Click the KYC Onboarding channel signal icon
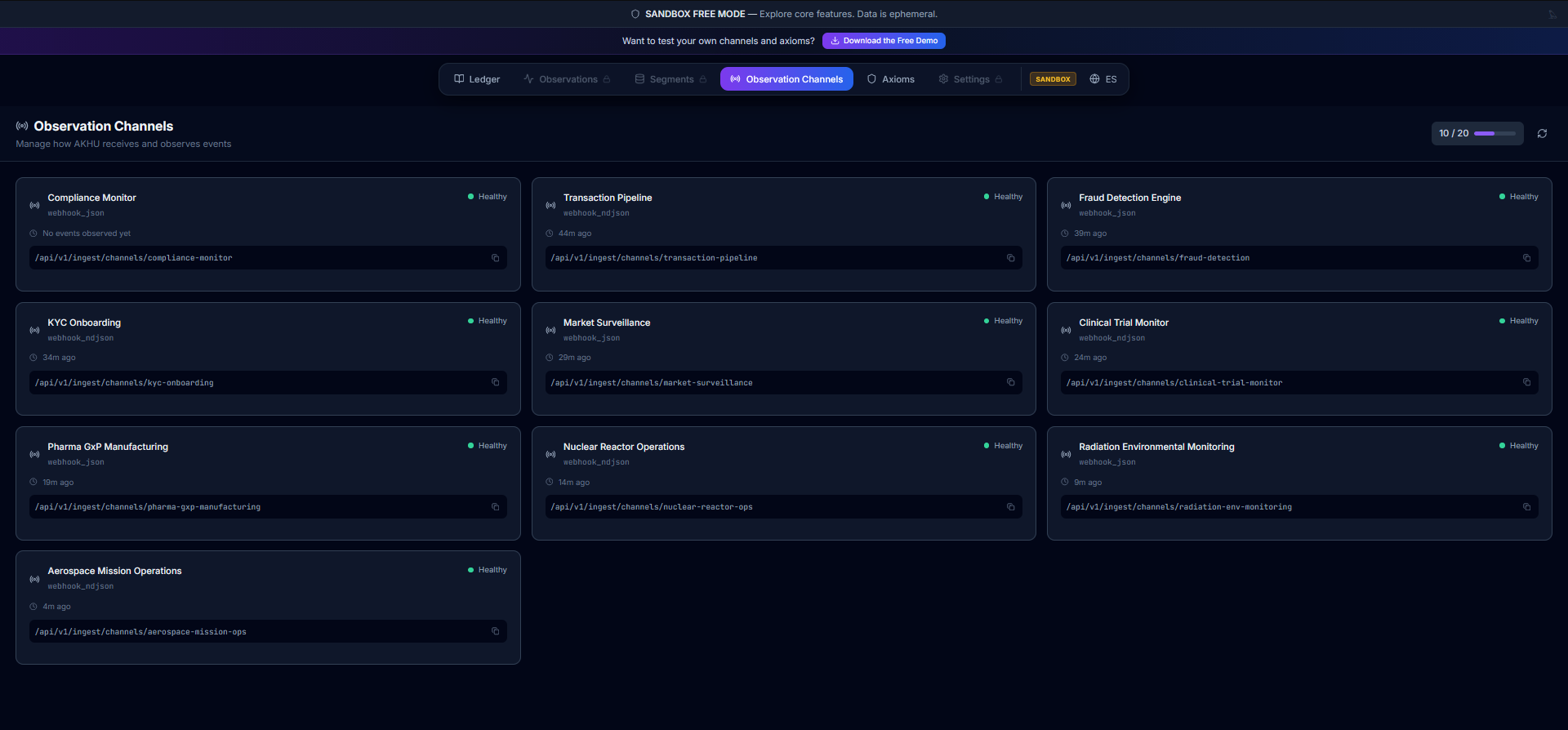 point(34,330)
